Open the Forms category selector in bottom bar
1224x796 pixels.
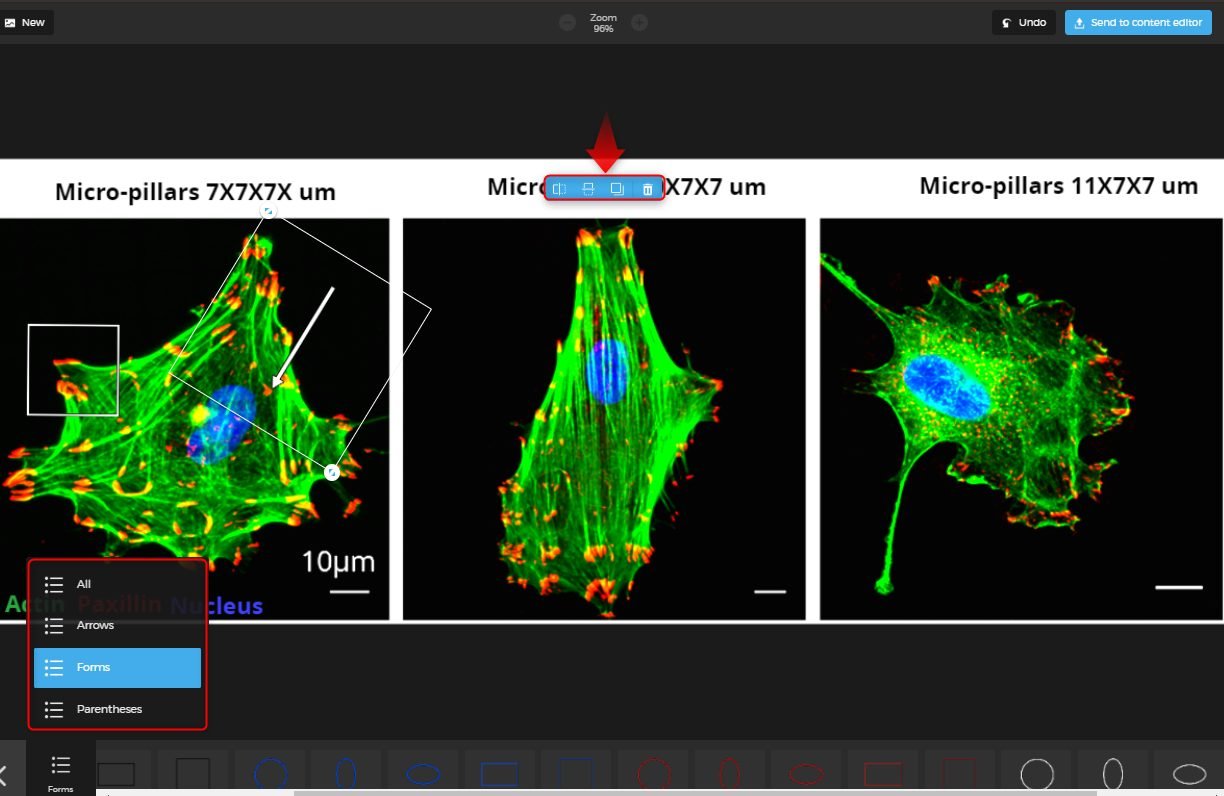click(x=60, y=770)
